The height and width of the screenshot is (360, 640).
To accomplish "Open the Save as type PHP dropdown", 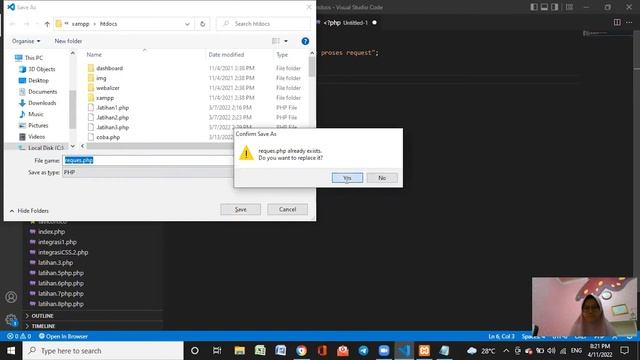I will [148, 172].
